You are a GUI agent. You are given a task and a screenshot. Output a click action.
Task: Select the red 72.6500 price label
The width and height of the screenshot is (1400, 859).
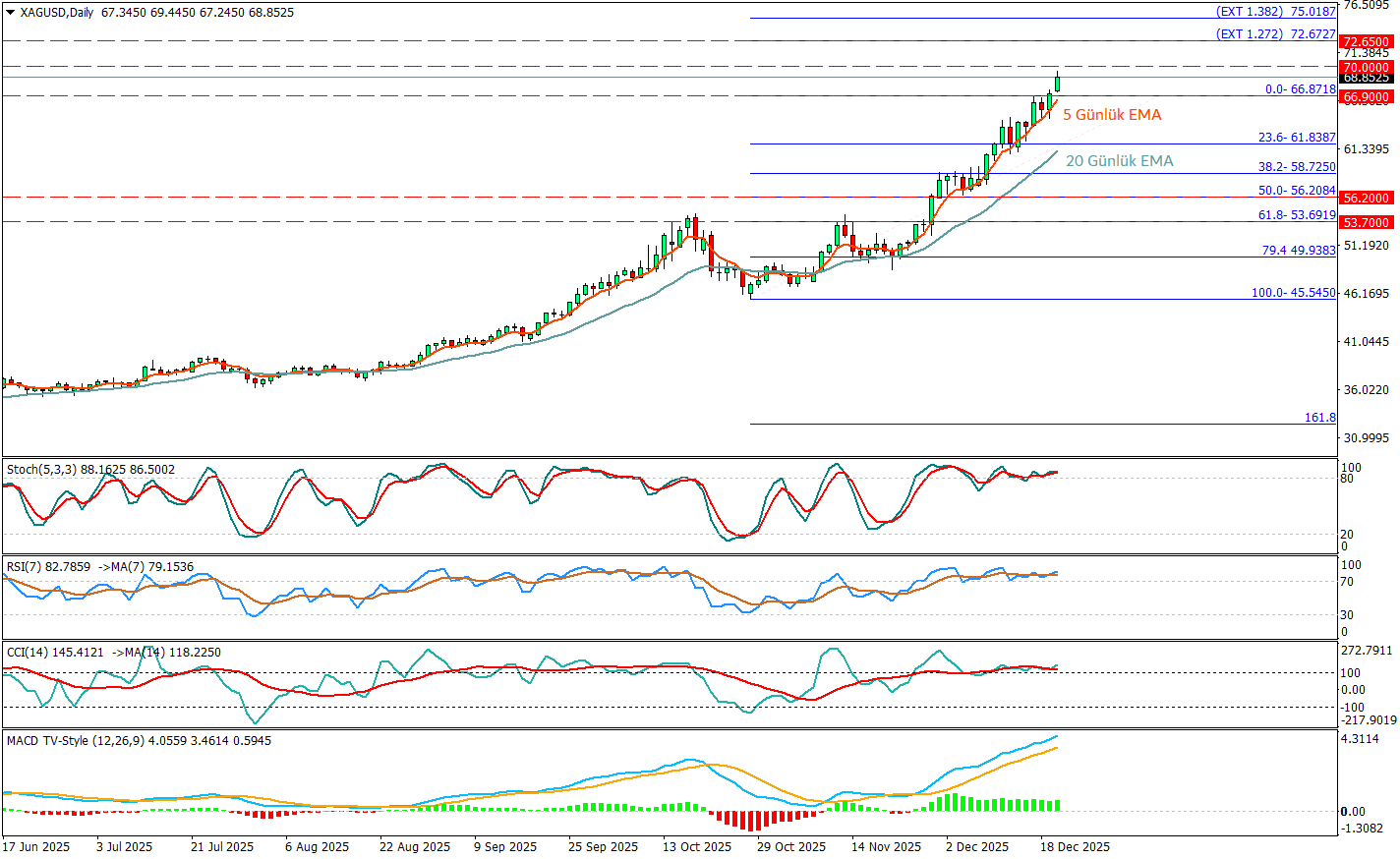(x=1366, y=43)
